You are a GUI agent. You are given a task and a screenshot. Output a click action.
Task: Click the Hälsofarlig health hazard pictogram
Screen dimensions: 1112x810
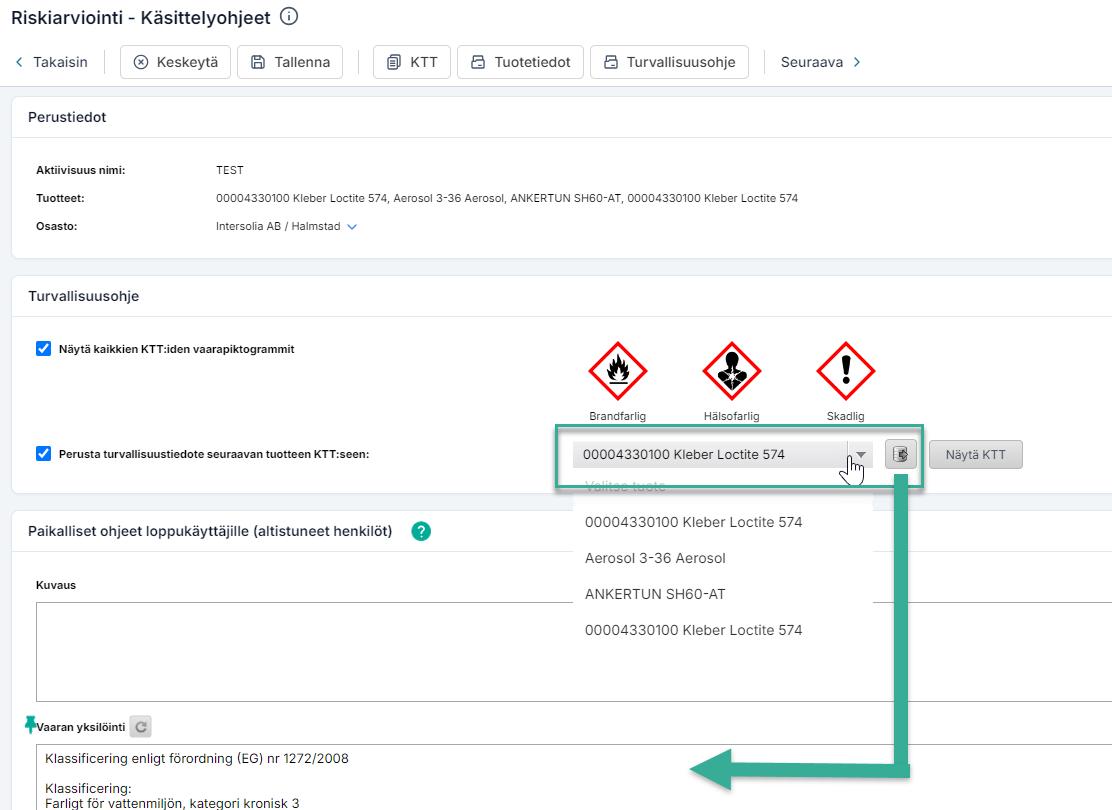[732, 371]
